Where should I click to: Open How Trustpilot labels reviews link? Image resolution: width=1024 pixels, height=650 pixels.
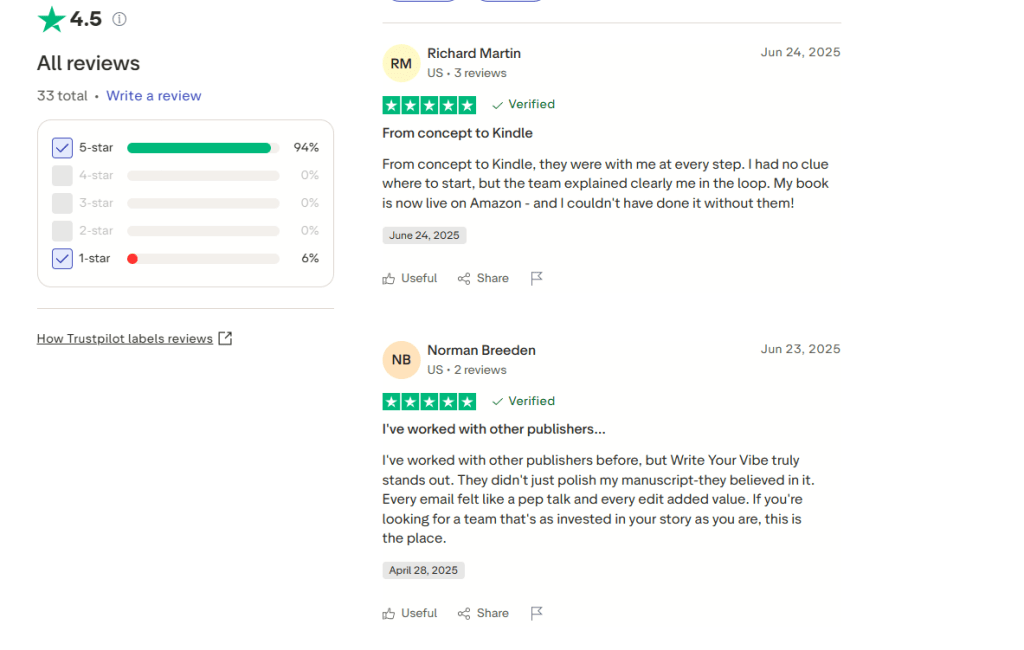[x=125, y=339]
